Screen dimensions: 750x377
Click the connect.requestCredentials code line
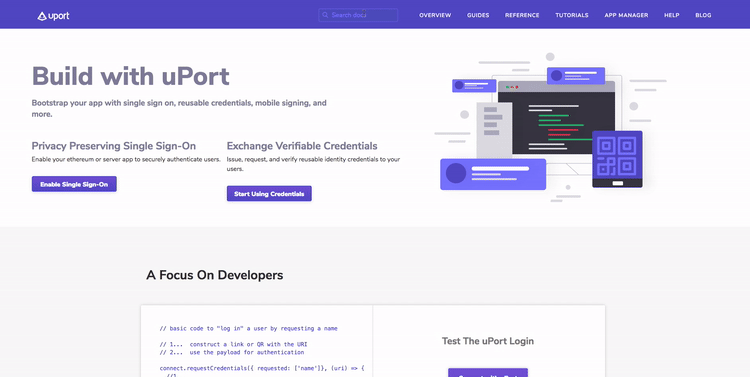click(262, 368)
